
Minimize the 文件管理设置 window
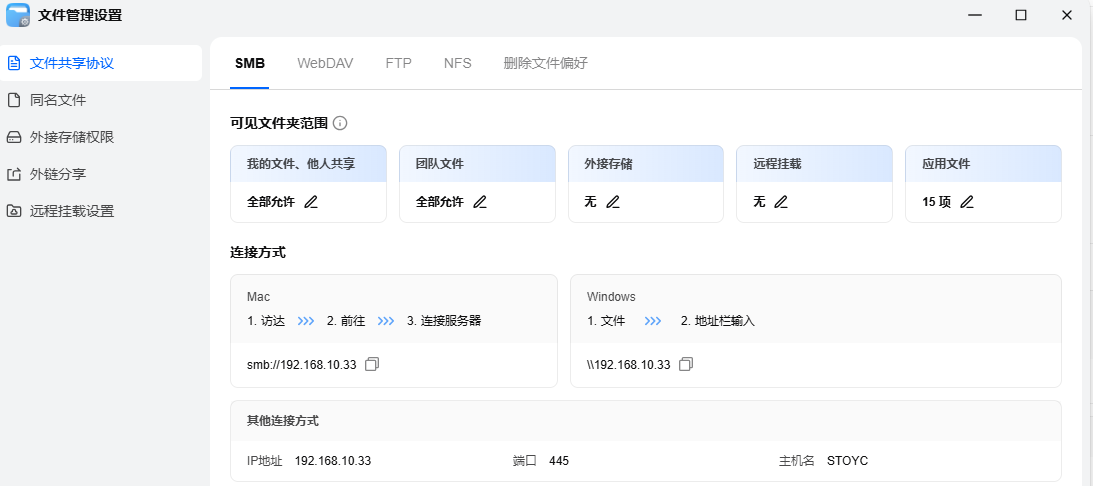click(x=975, y=15)
